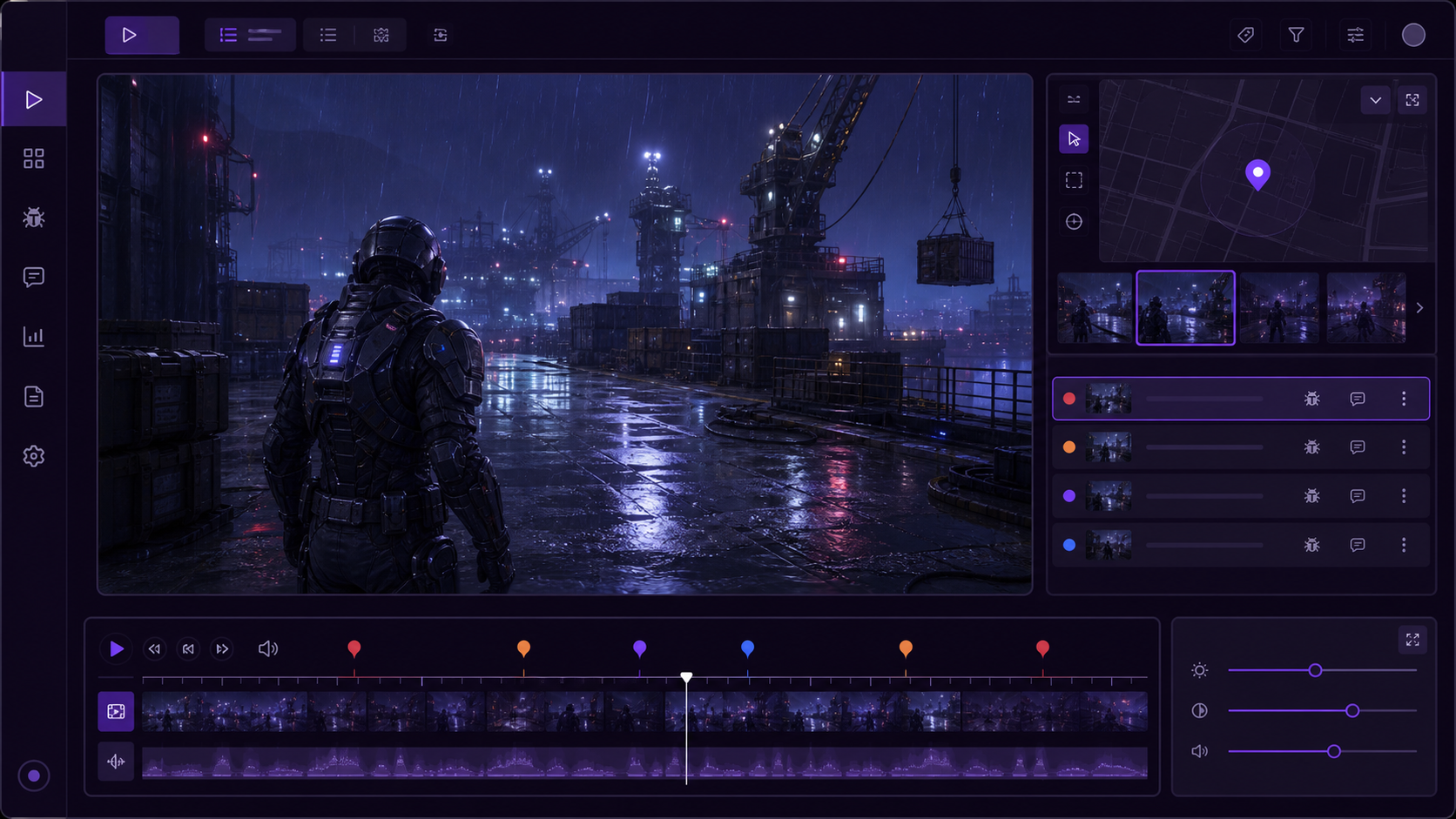Adjust the contrast slider handle
The width and height of the screenshot is (1456, 819).
point(1352,711)
